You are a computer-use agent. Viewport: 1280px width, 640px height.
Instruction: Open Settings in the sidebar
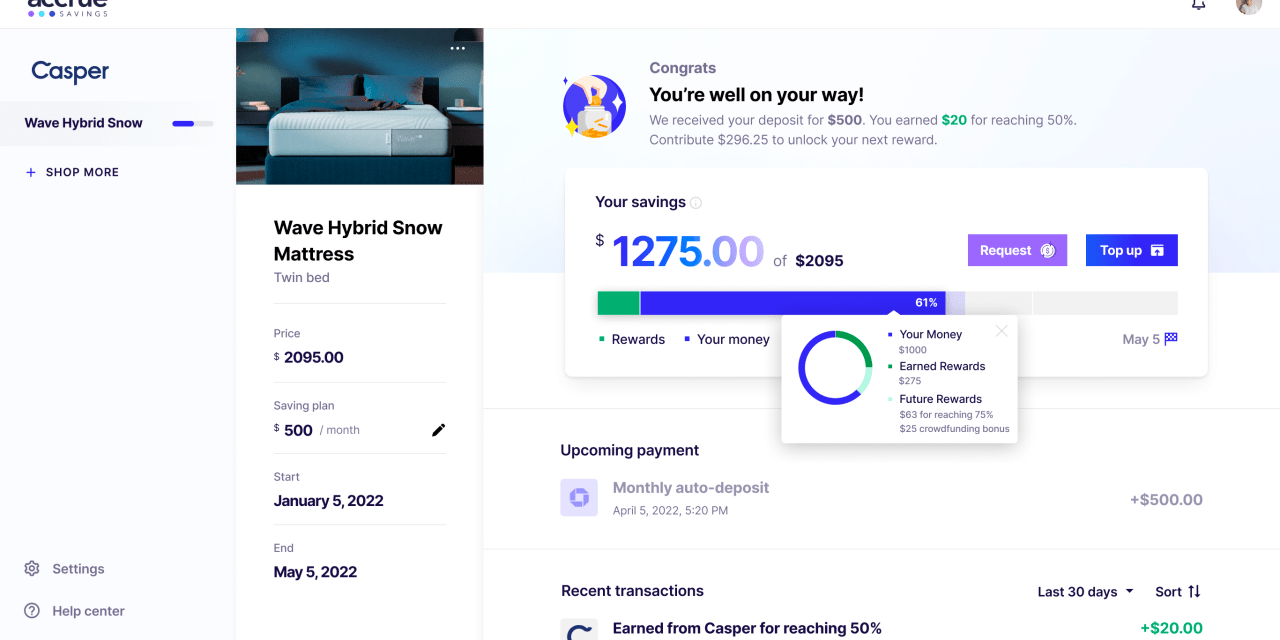pos(64,569)
